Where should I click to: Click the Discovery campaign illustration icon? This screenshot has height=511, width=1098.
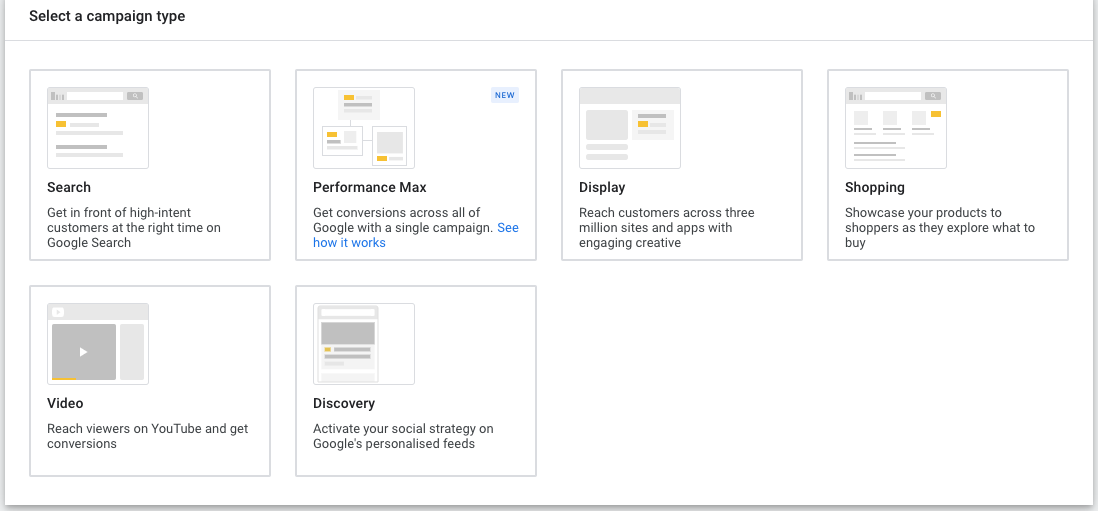pyautogui.click(x=364, y=343)
